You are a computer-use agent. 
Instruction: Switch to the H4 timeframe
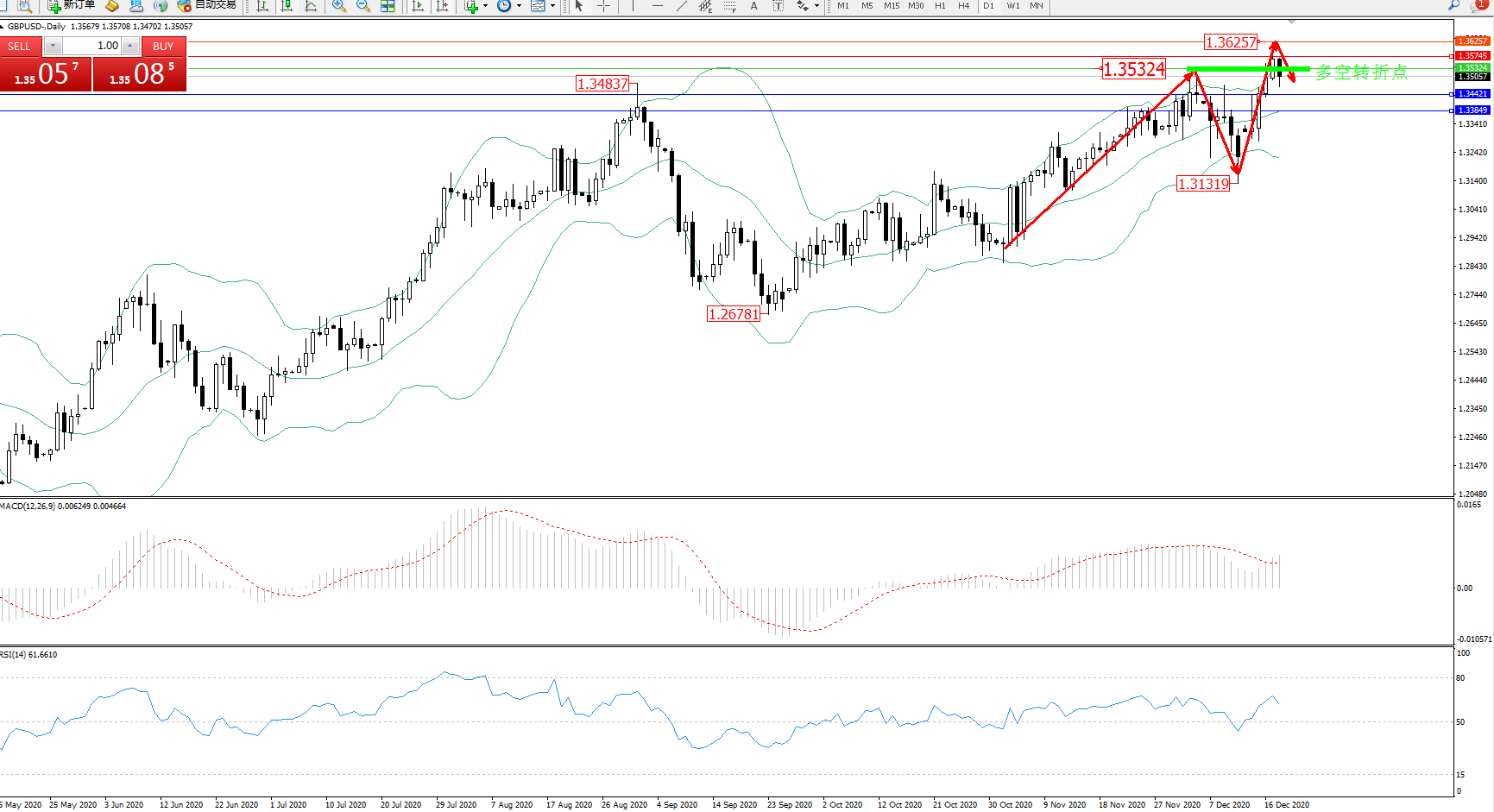tap(964, 6)
